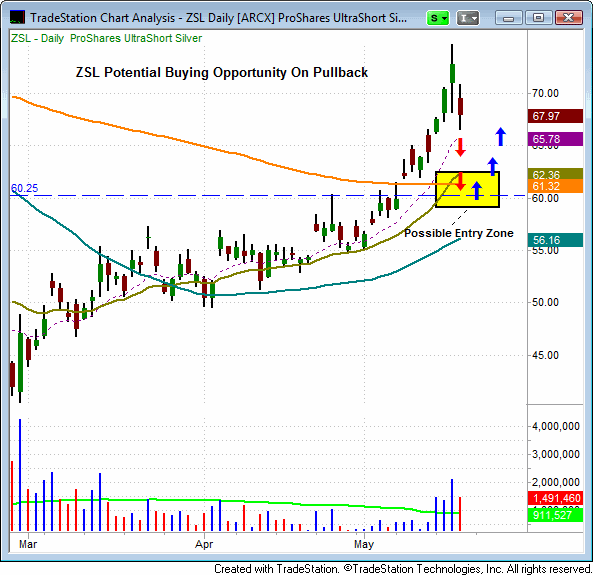
Task: Select the chart title 'ZSL Potential Buying Opportunity On Pullback'
Action: click(222, 72)
